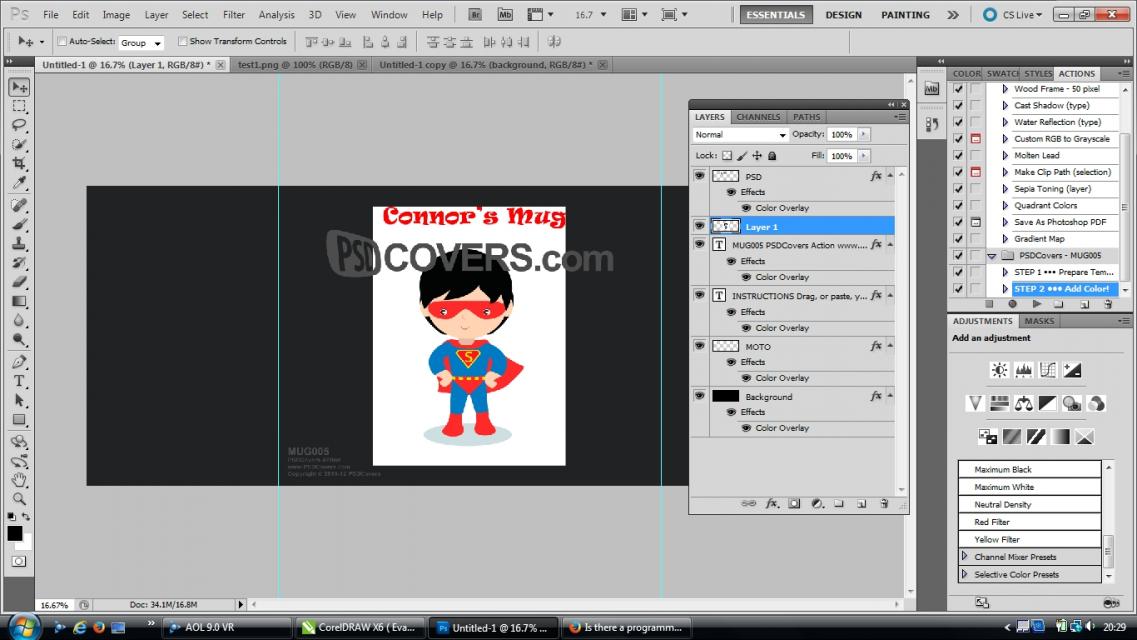Select the Hand tool
Viewport: 1137px width, 640px height.
pyautogui.click(x=19, y=480)
